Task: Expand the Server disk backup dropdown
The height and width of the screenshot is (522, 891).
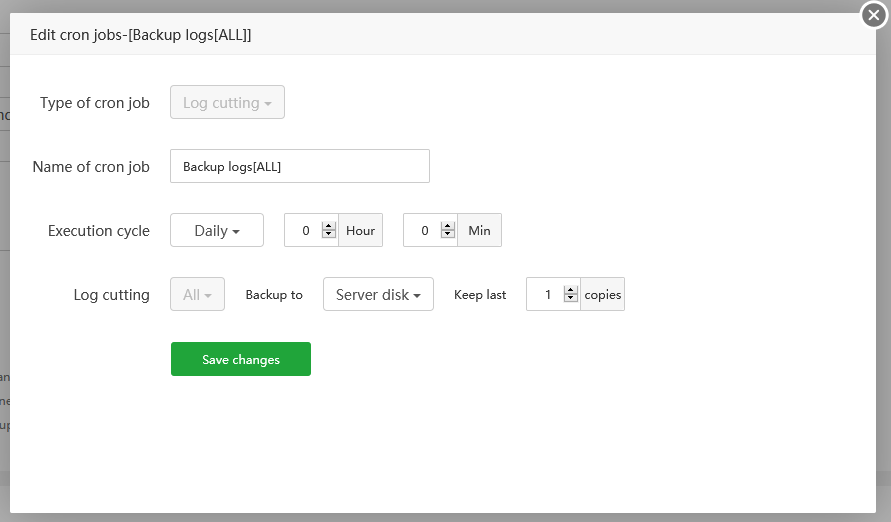Action: click(x=378, y=295)
